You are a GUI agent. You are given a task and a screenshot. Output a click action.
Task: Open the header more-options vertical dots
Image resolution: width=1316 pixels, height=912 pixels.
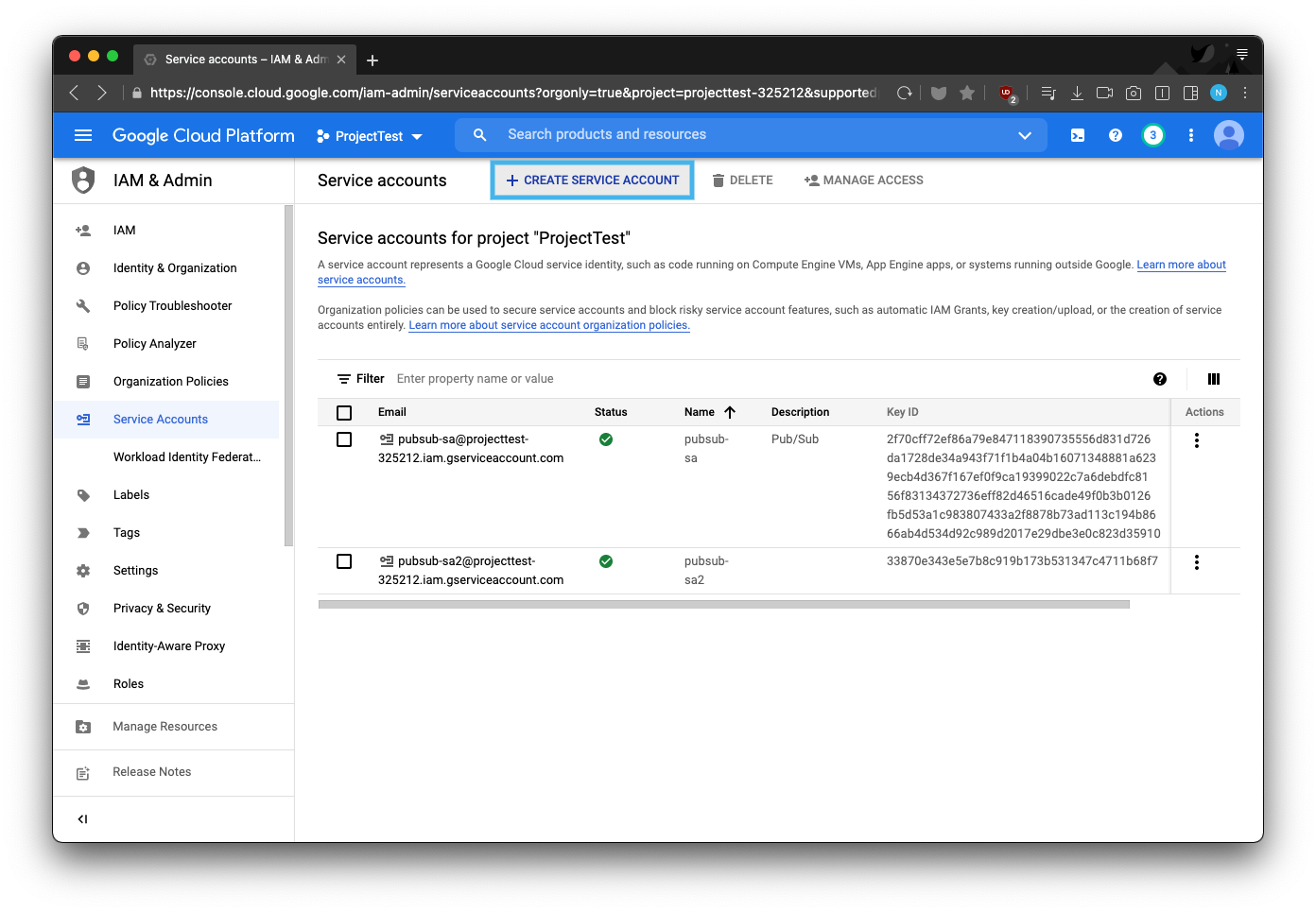(1191, 135)
